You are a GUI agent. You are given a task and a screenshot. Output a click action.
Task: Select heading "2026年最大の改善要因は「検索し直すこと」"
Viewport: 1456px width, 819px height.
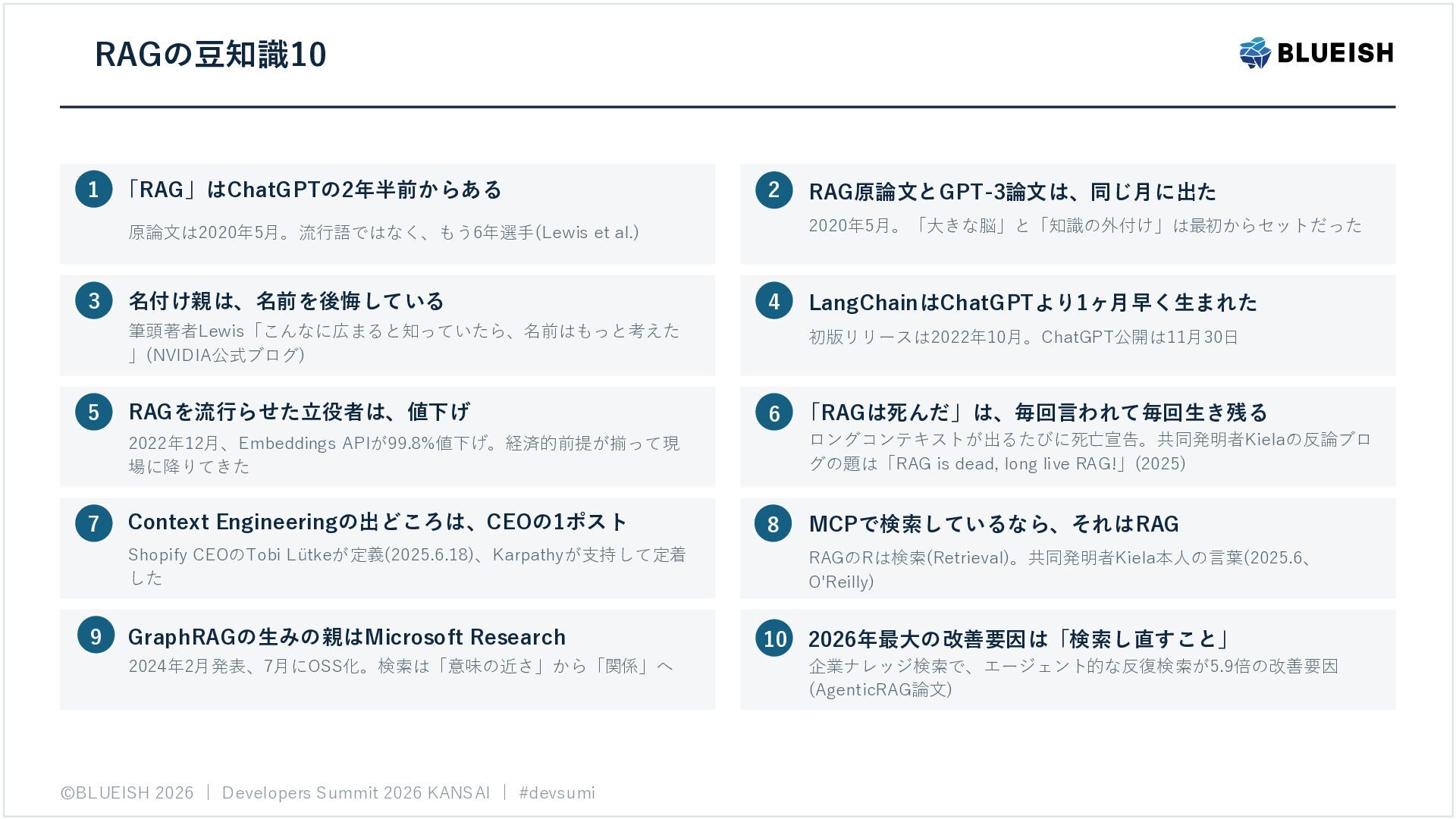1019,639
